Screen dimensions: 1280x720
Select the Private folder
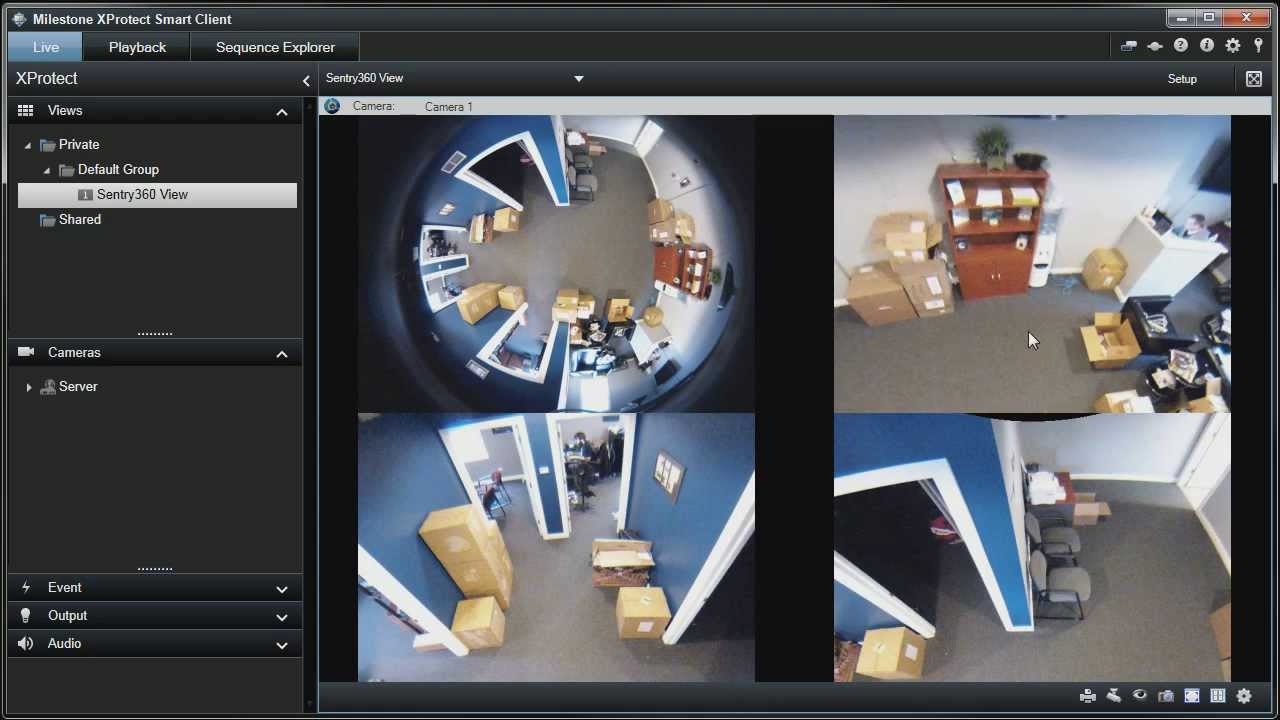pyautogui.click(x=79, y=144)
